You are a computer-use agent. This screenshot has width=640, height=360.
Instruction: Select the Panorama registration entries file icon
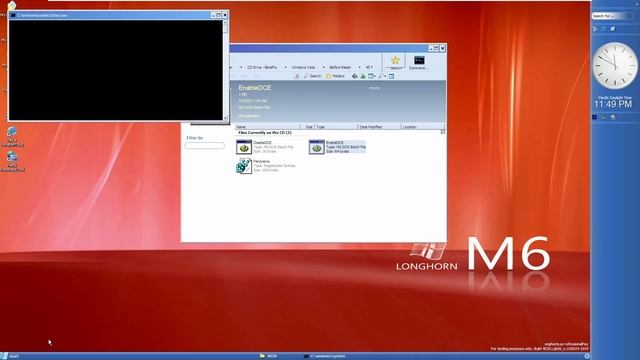pyautogui.click(x=244, y=166)
